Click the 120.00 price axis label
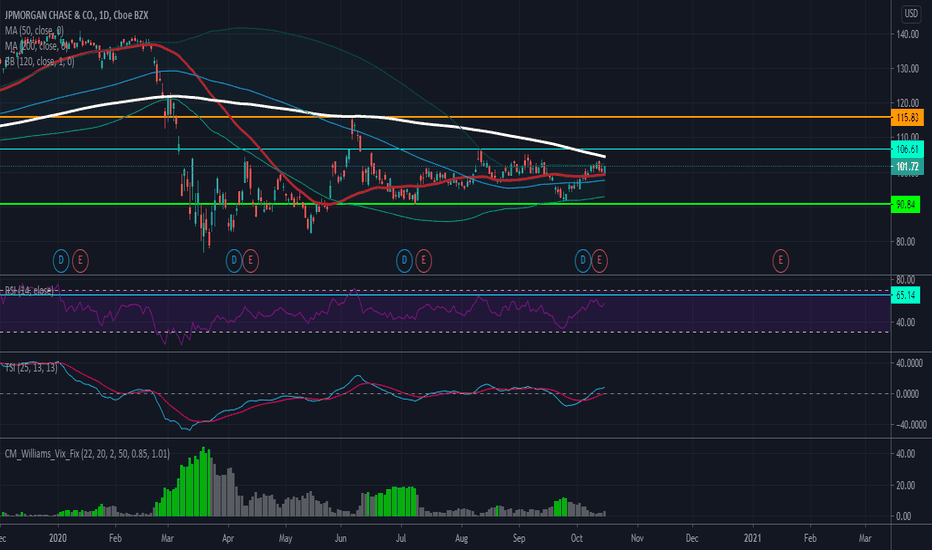Viewport: 932px width, 550px height. [908, 103]
